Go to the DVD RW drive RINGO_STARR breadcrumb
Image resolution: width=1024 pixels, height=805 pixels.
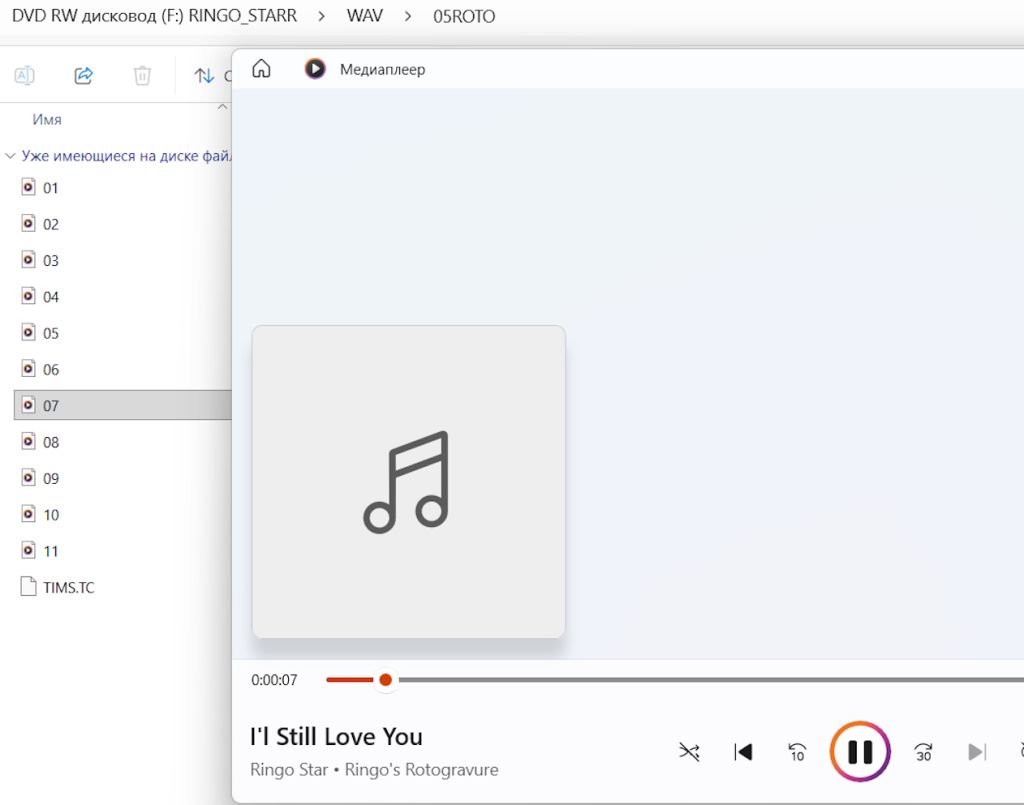(x=154, y=16)
